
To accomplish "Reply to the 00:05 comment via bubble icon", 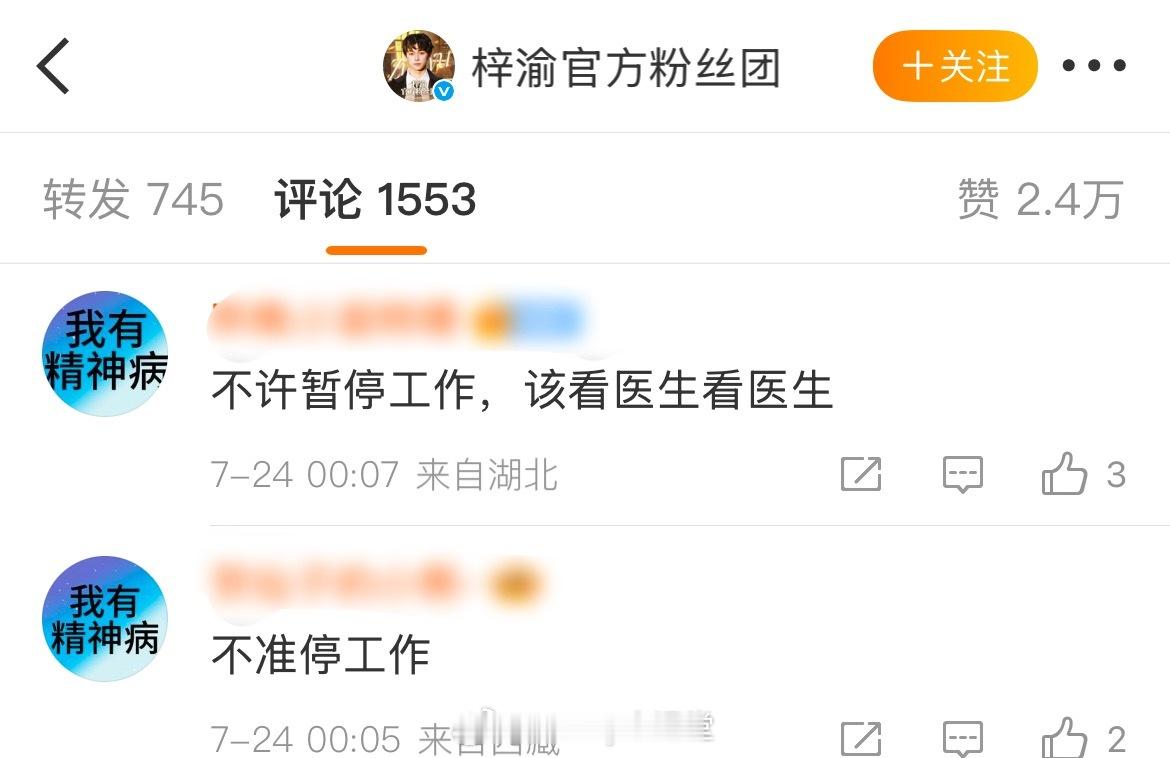I will [x=963, y=739].
